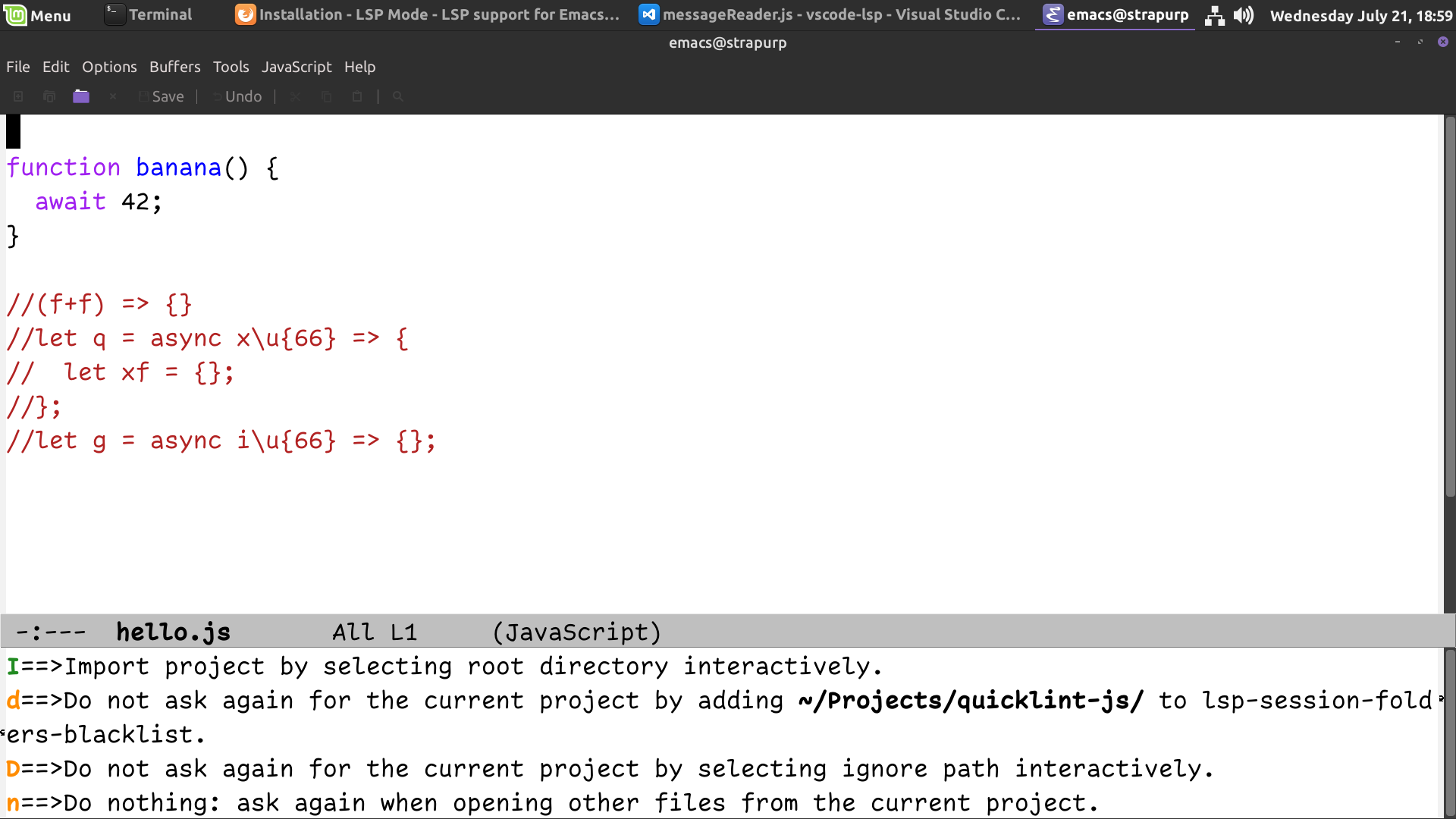The height and width of the screenshot is (819, 1456).
Task: Click the Paste clipboard toolbar icon
Action: click(x=357, y=96)
